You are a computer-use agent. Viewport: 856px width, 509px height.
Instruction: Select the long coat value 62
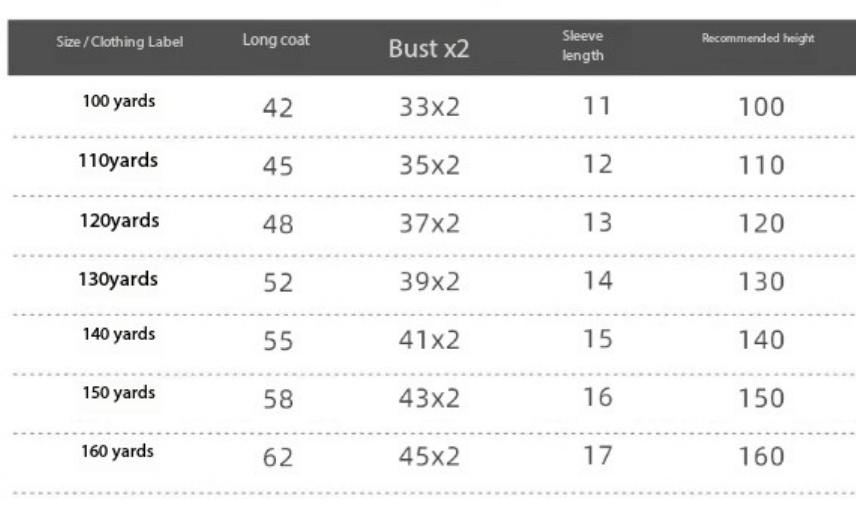[277, 456]
